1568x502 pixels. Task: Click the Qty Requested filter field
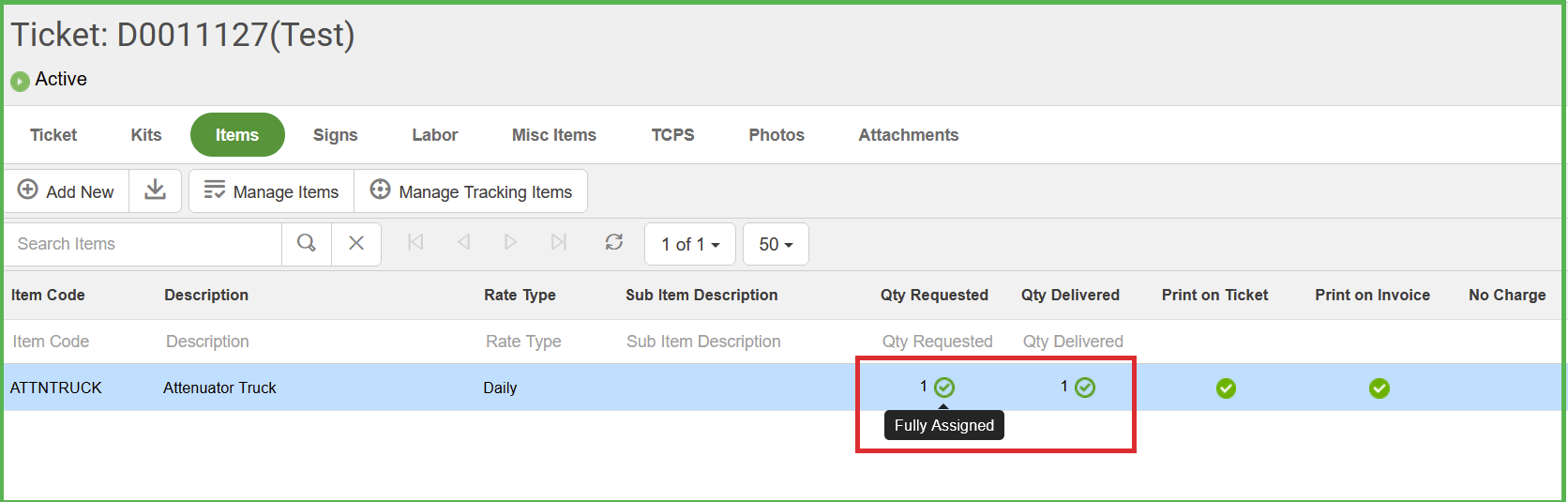(938, 342)
